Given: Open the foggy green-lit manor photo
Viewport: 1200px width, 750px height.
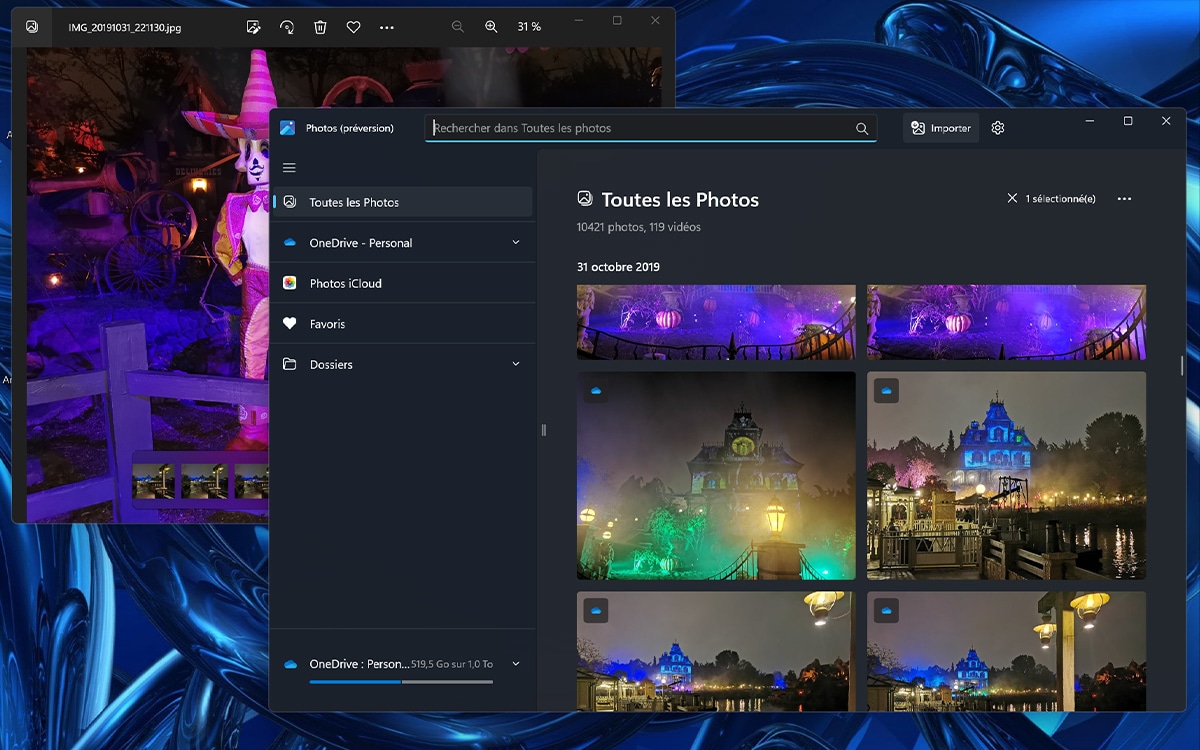Looking at the screenshot, I should pyautogui.click(x=716, y=476).
